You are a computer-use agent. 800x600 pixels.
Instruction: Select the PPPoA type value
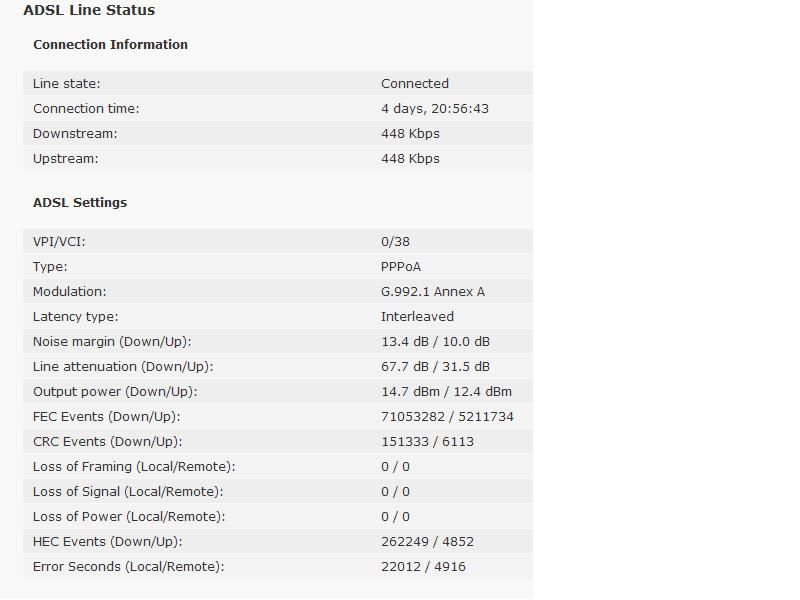coord(401,267)
